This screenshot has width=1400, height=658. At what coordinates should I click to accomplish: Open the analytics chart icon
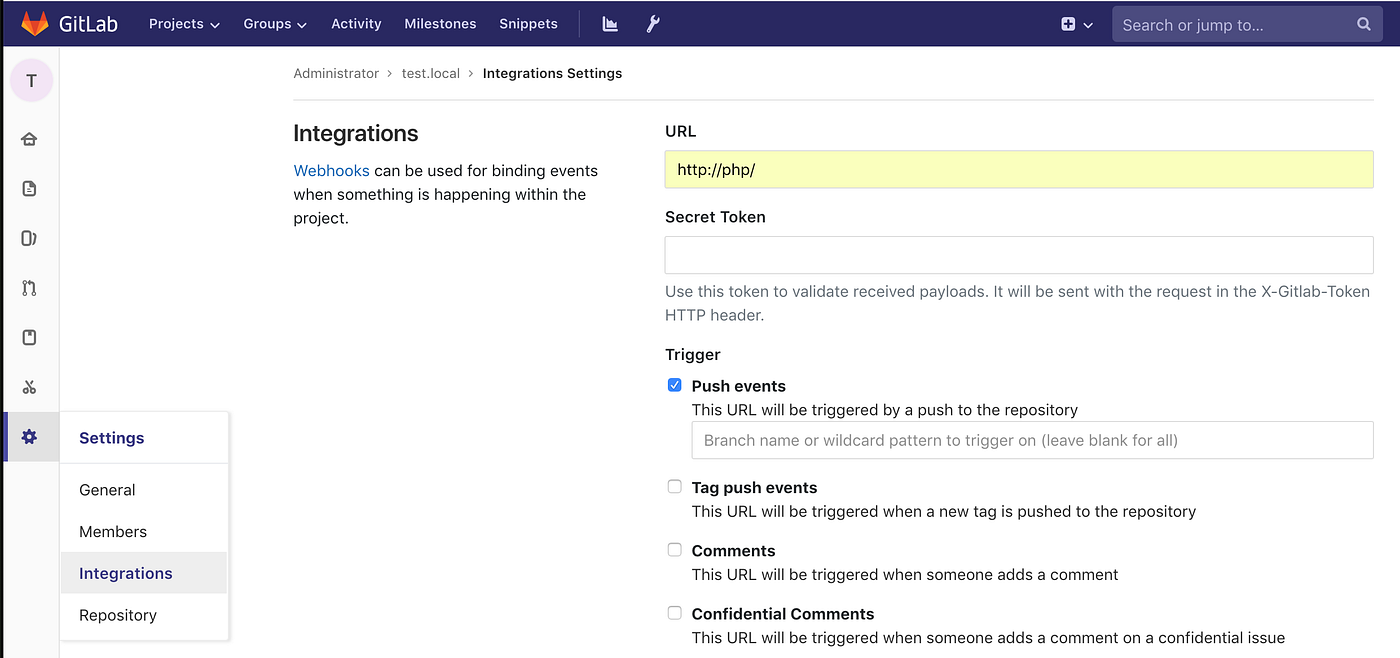609,23
